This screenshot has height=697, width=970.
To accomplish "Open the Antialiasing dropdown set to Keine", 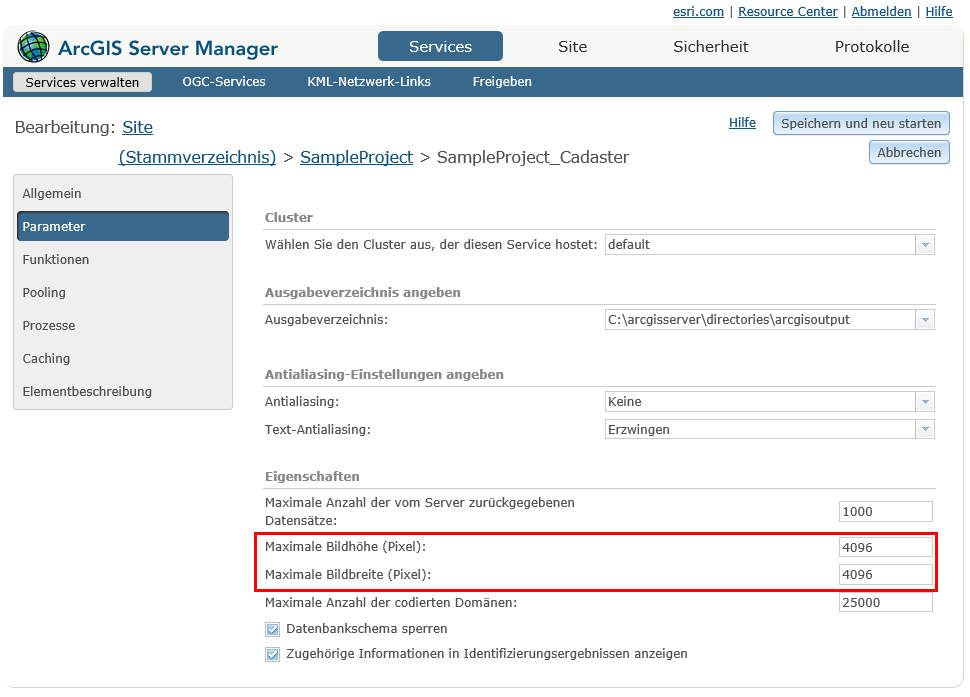I will point(925,401).
